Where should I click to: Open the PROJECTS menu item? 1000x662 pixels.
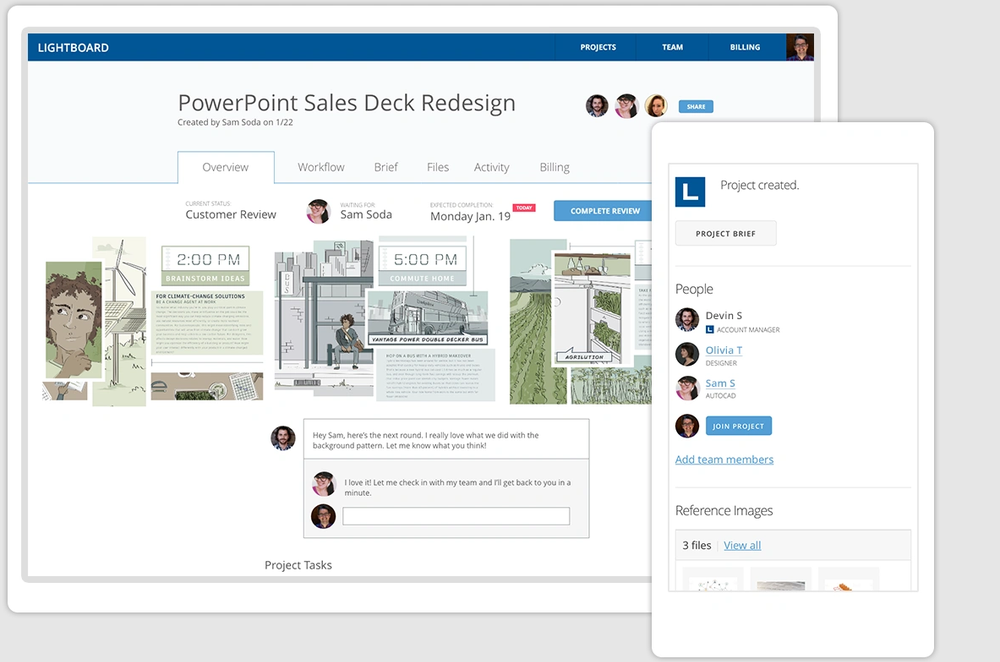[x=598, y=47]
